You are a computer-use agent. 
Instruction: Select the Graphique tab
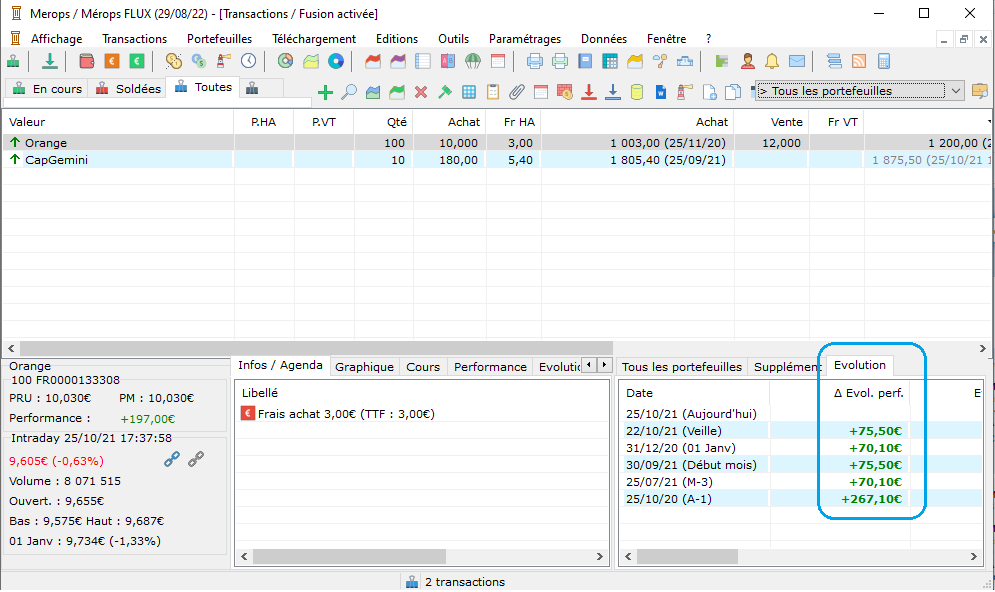click(x=364, y=367)
